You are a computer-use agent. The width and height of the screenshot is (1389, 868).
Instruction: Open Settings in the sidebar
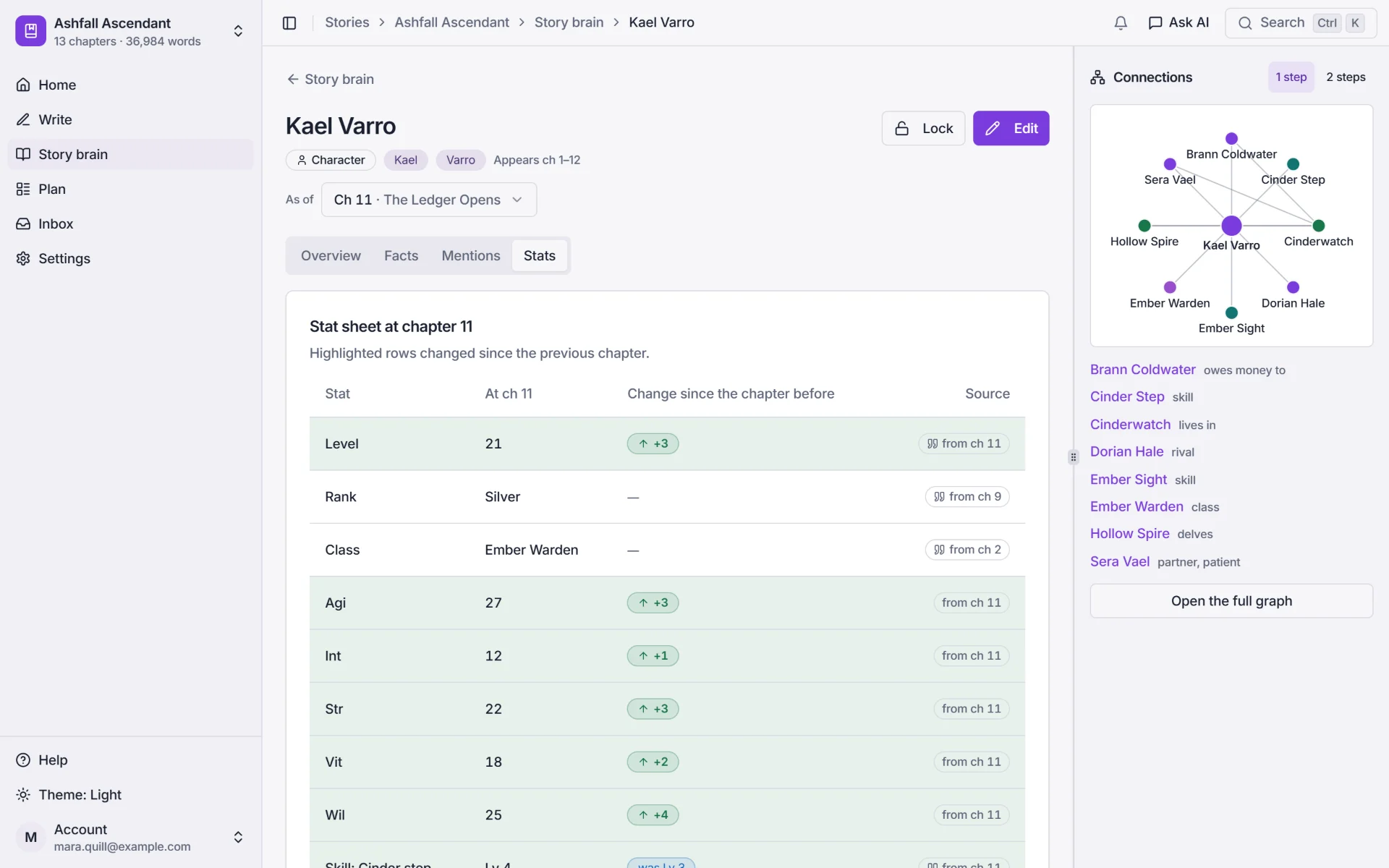(x=130, y=258)
